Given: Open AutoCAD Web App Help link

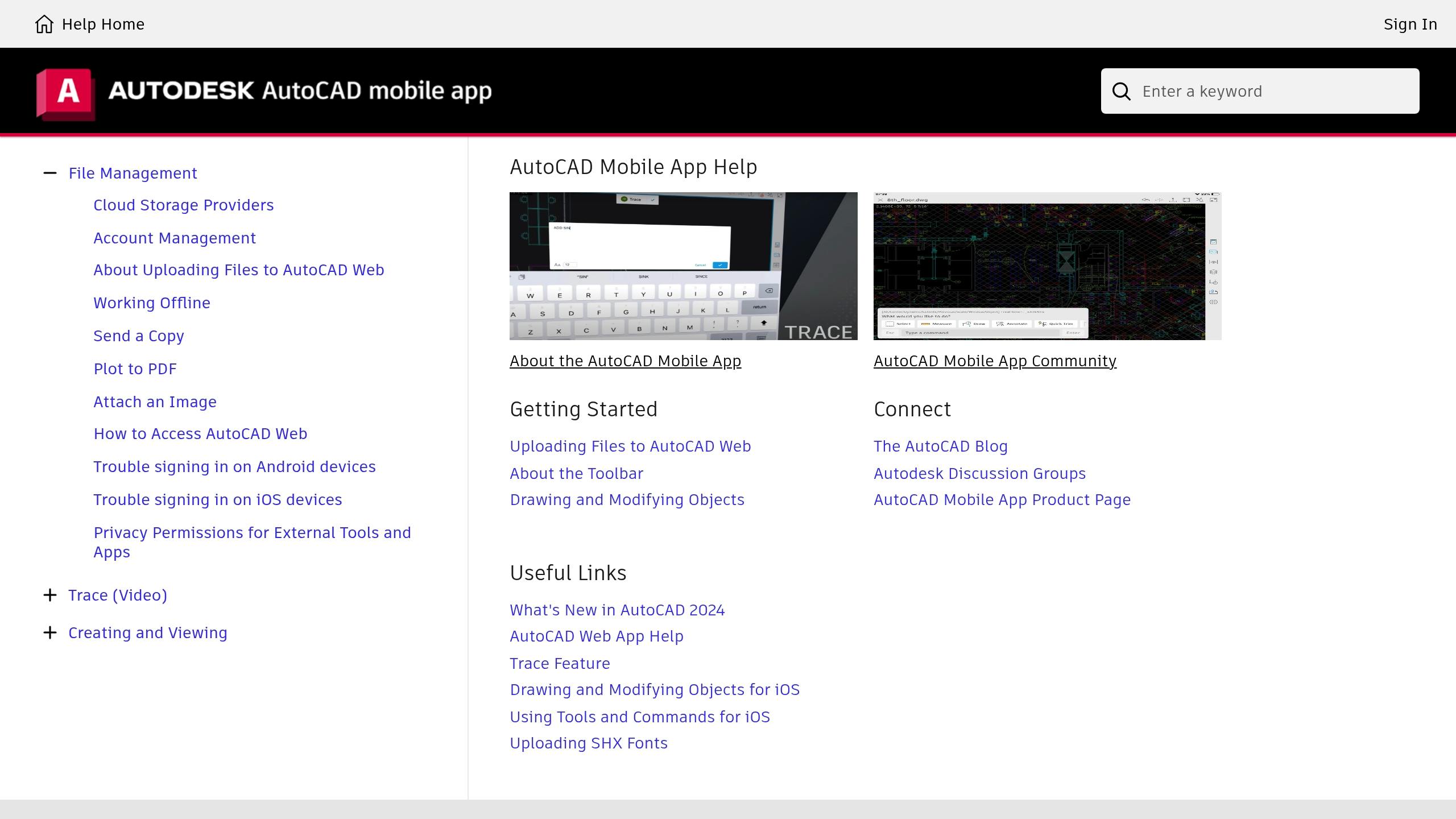Looking at the screenshot, I should (597, 636).
